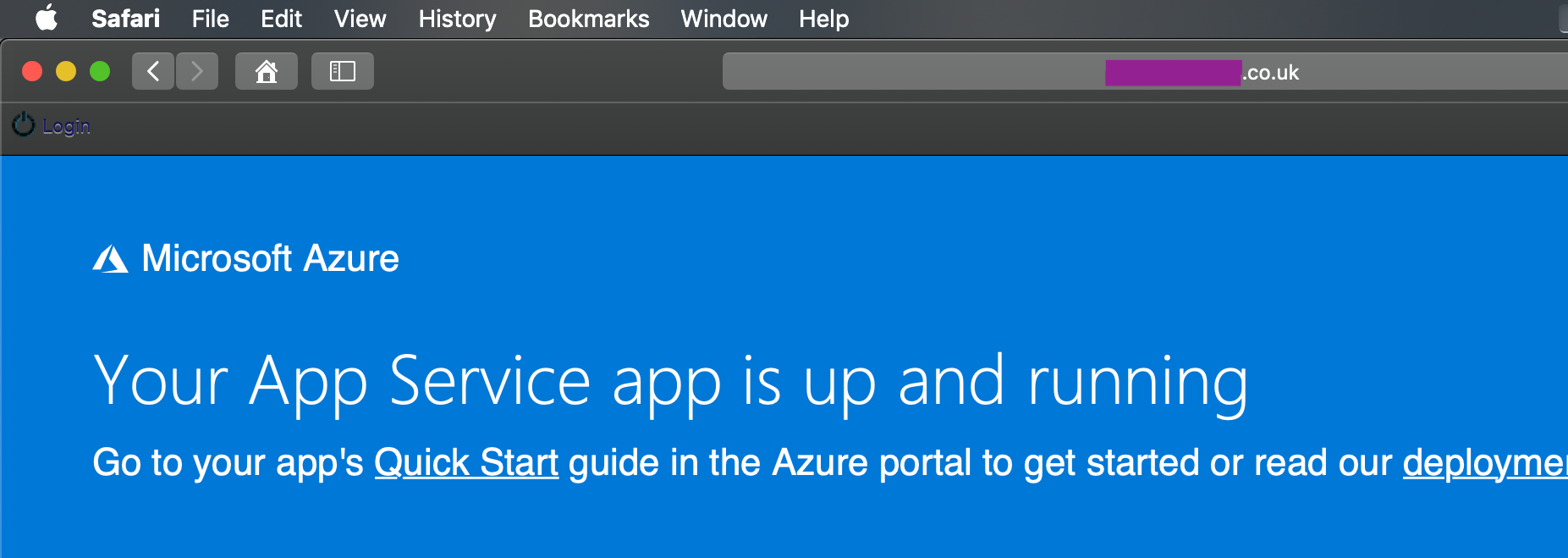Click the heading 'Your App Service app is up and running'
The image size is (1568, 558).
click(671, 383)
